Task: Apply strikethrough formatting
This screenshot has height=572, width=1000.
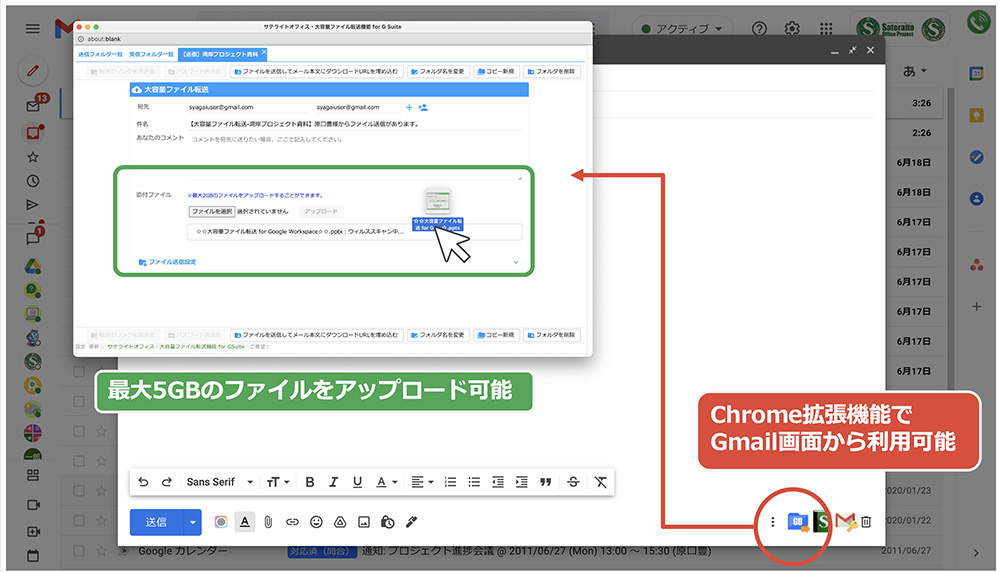Action: pyautogui.click(x=573, y=482)
